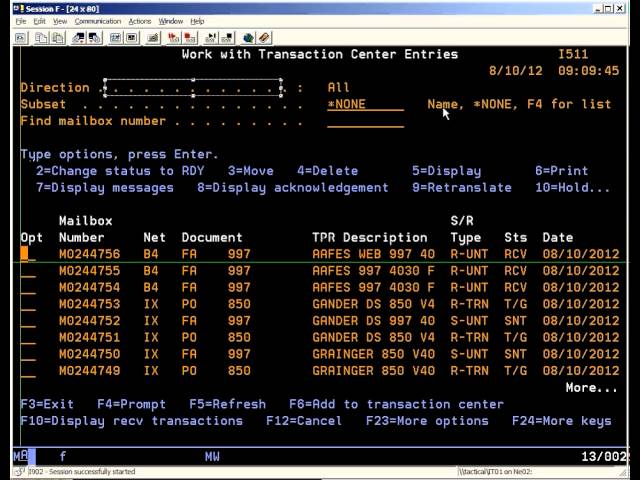
Task: Click mailbox number M0244750
Action: [89, 354]
